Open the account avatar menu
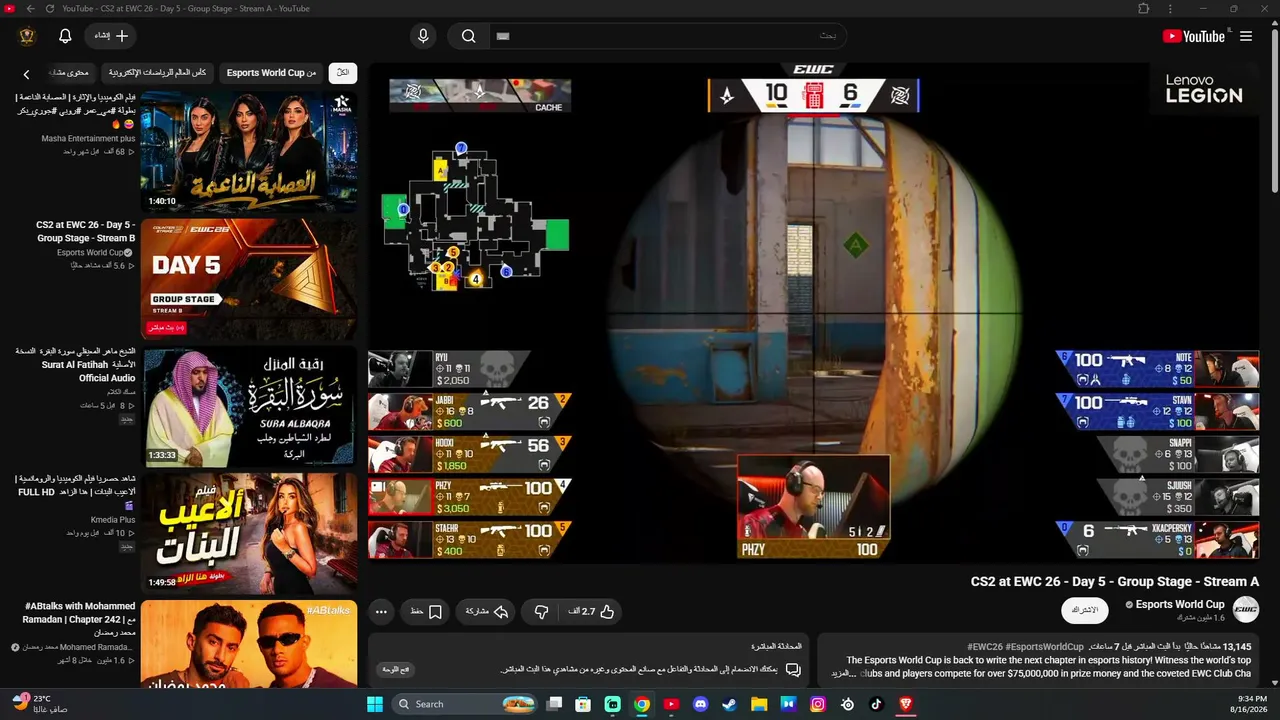Image resolution: width=1280 pixels, height=720 pixels. [27, 36]
